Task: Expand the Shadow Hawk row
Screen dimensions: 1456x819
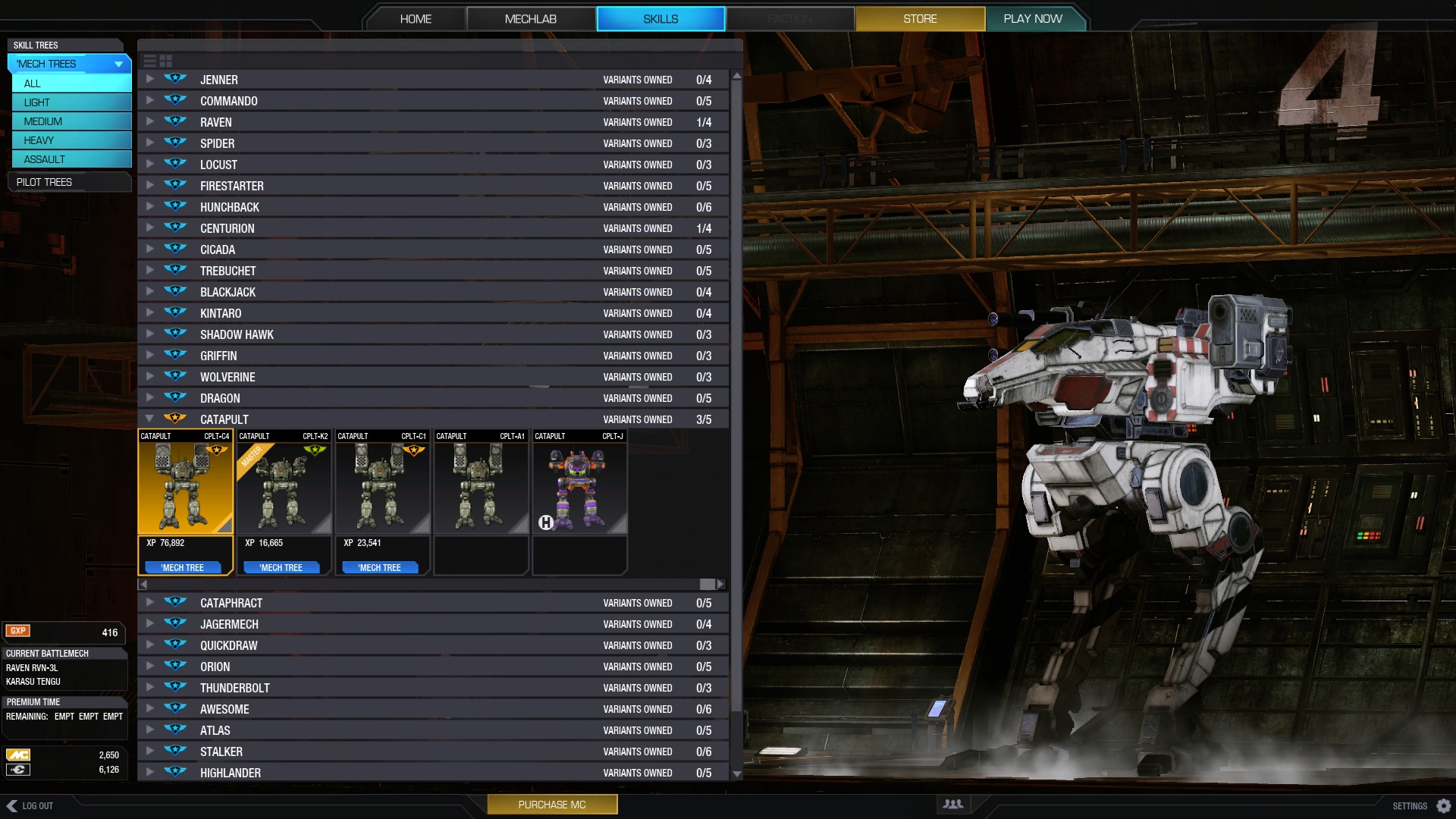Action: pos(149,334)
